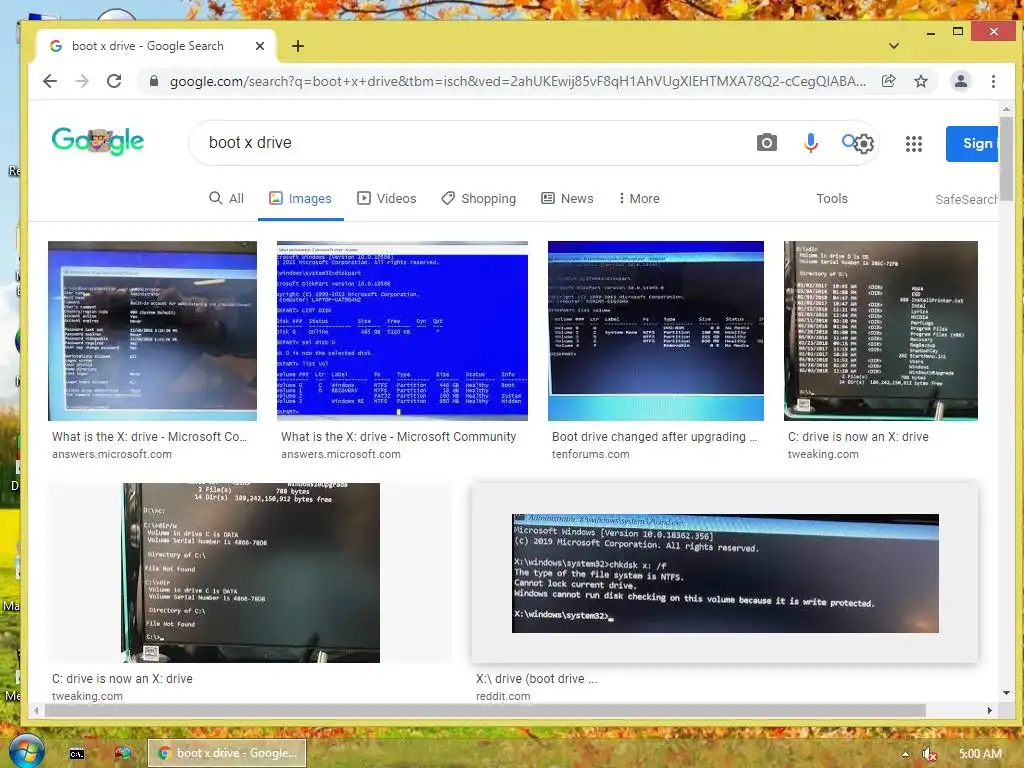Open the second-row tweaking.com image thumbnail
Screen dimensions: 1024x768
(251, 573)
